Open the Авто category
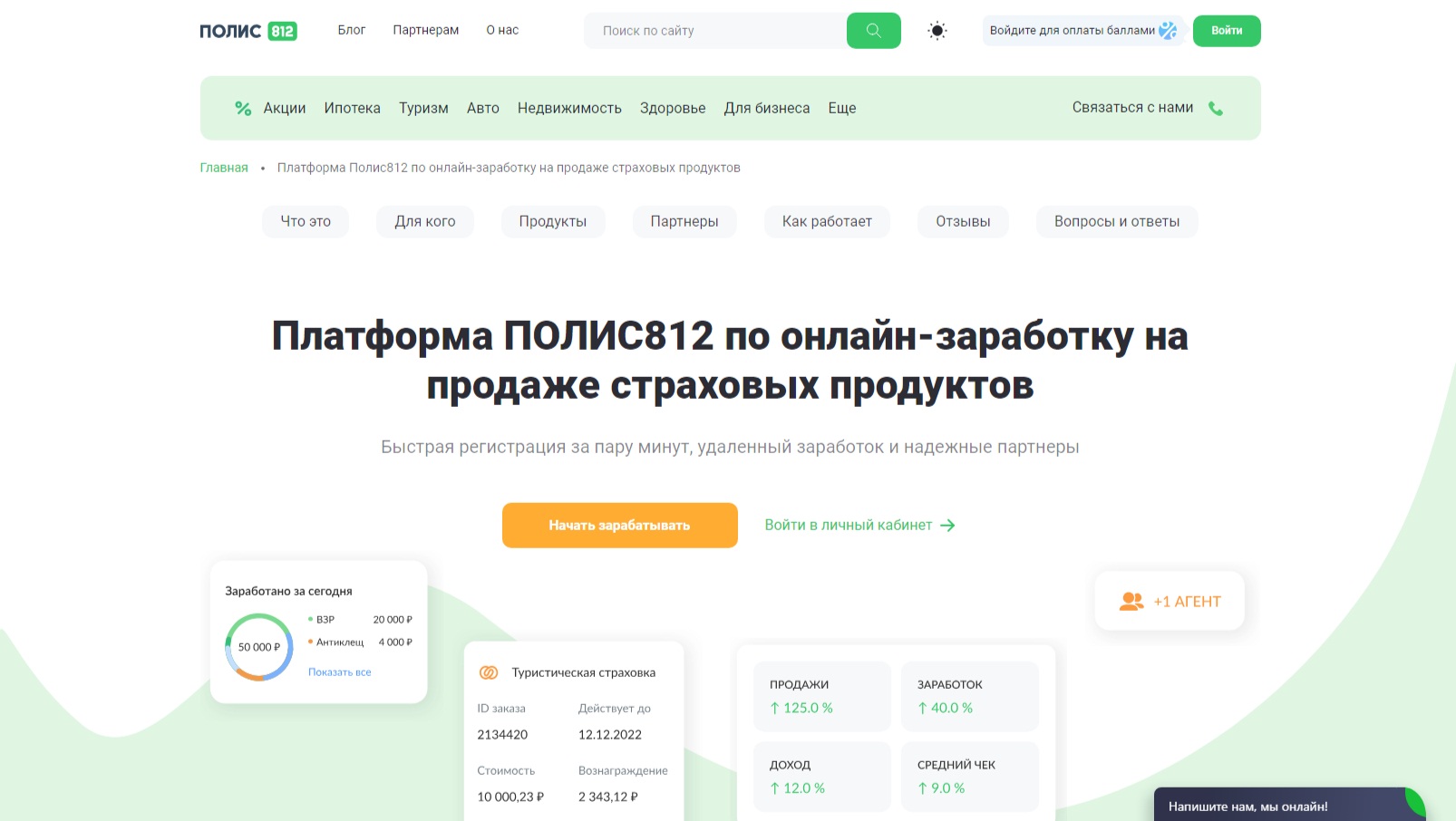This screenshot has height=821, width=1456. 483,108
